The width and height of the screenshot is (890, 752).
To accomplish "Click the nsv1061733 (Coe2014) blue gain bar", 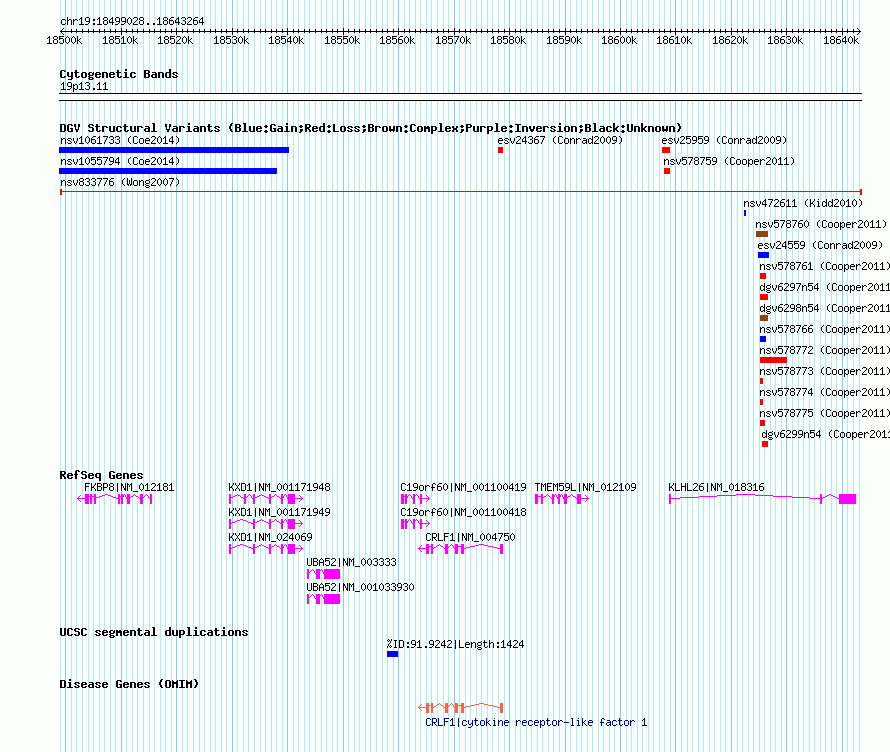I will pos(174,150).
